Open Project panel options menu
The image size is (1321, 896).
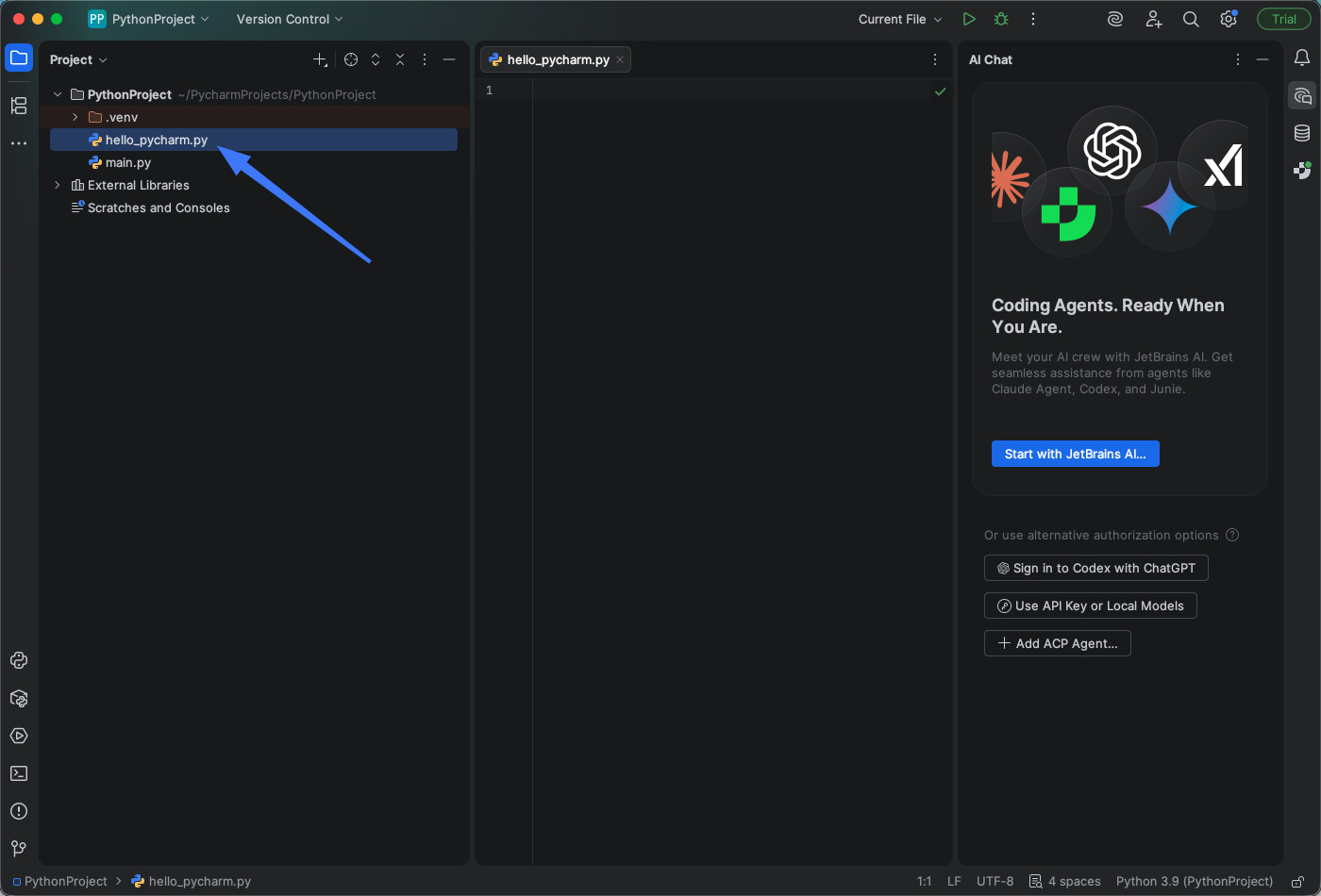point(425,59)
